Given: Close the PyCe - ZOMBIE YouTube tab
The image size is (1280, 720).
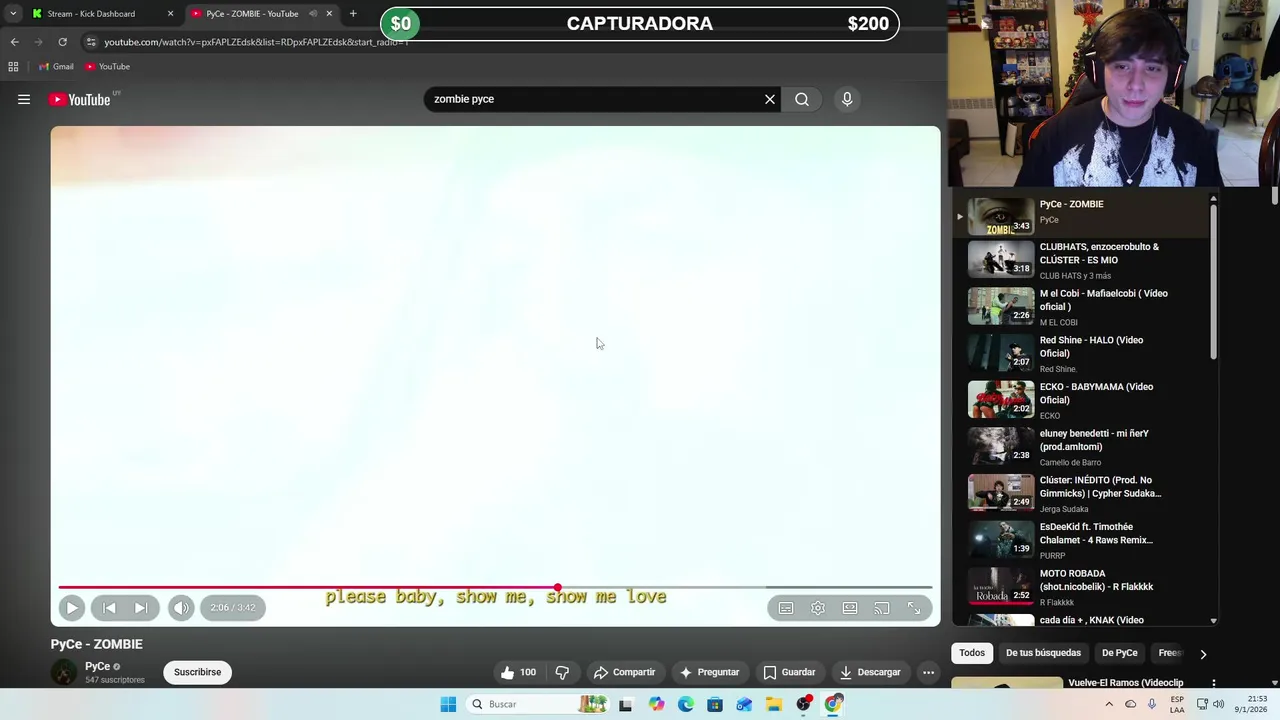Looking at the screenshot, I should tap(329, 14).
